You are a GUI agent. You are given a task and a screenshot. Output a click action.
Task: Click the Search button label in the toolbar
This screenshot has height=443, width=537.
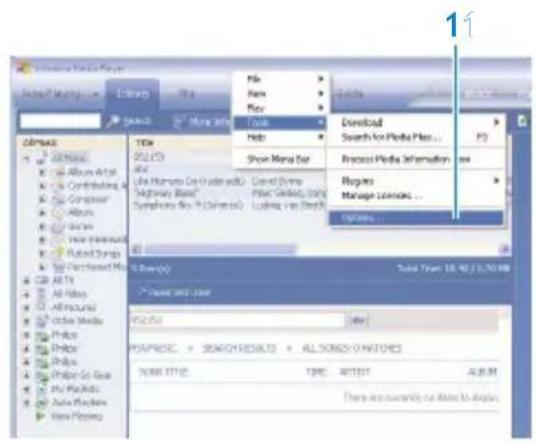tap(137, 121)
